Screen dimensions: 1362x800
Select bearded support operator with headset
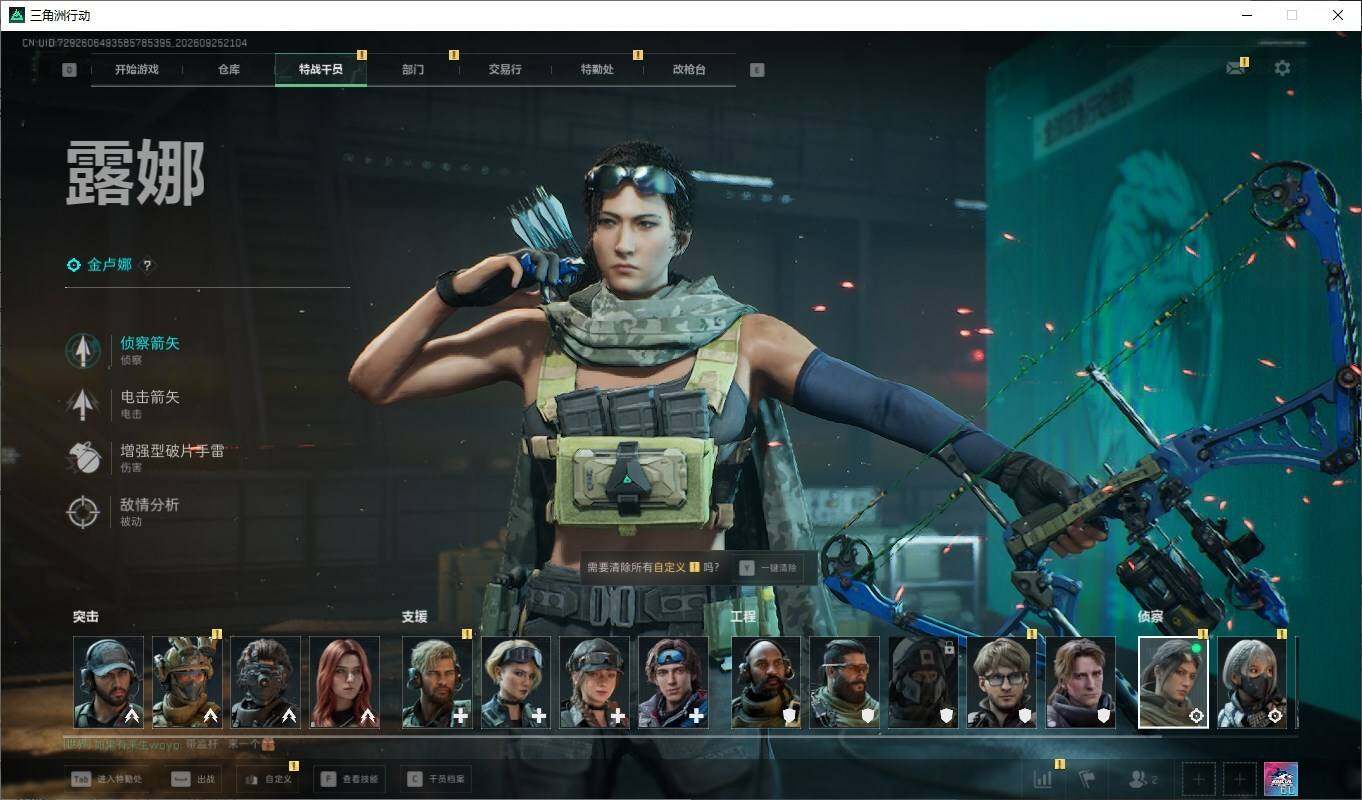click(437, 682)
